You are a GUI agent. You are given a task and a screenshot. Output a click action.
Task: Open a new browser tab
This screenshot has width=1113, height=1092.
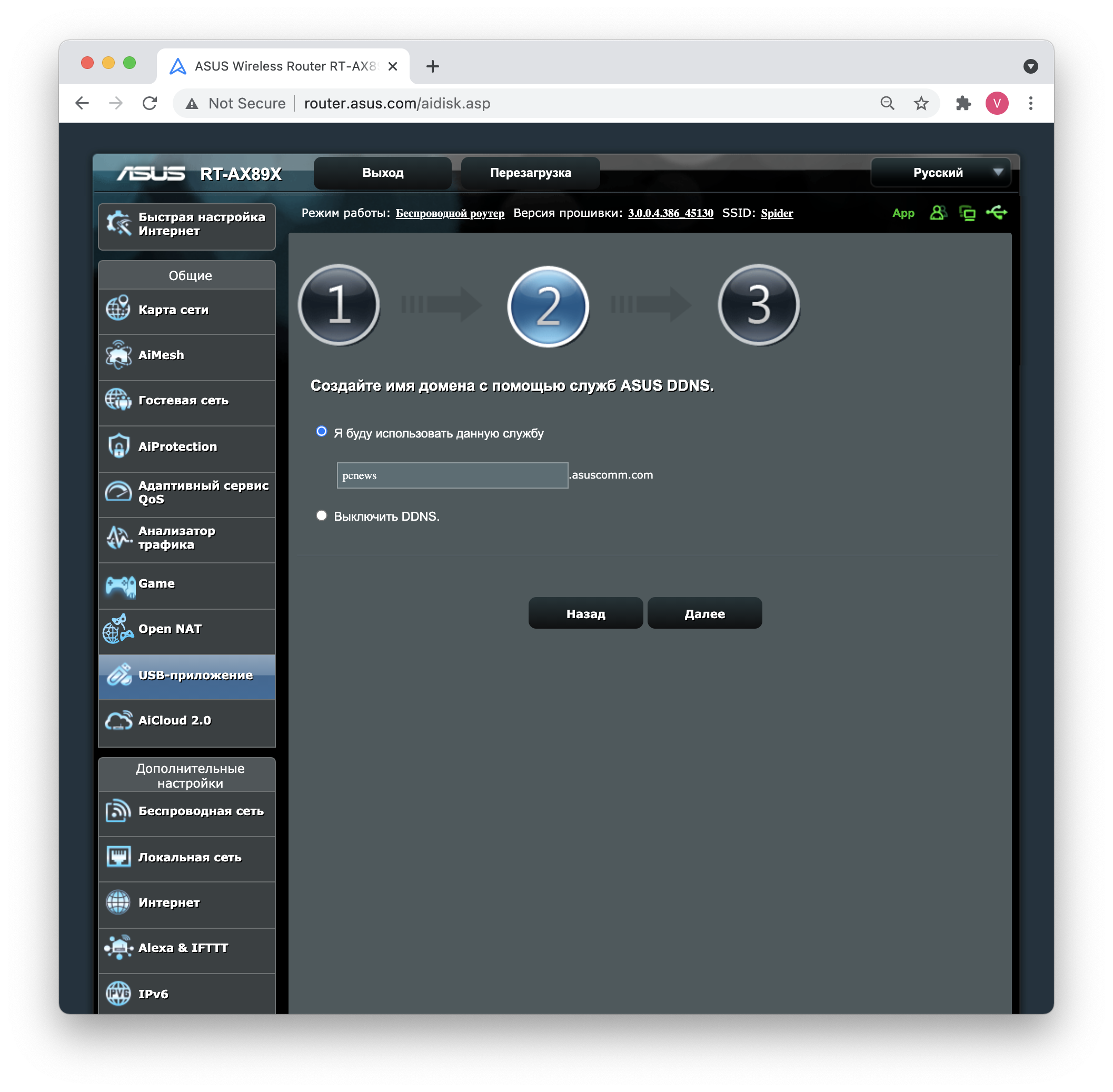click(x=433, y=66)
